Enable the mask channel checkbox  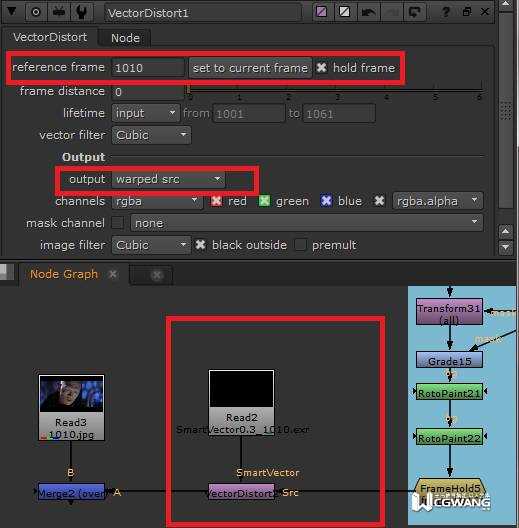coord(117,223)
